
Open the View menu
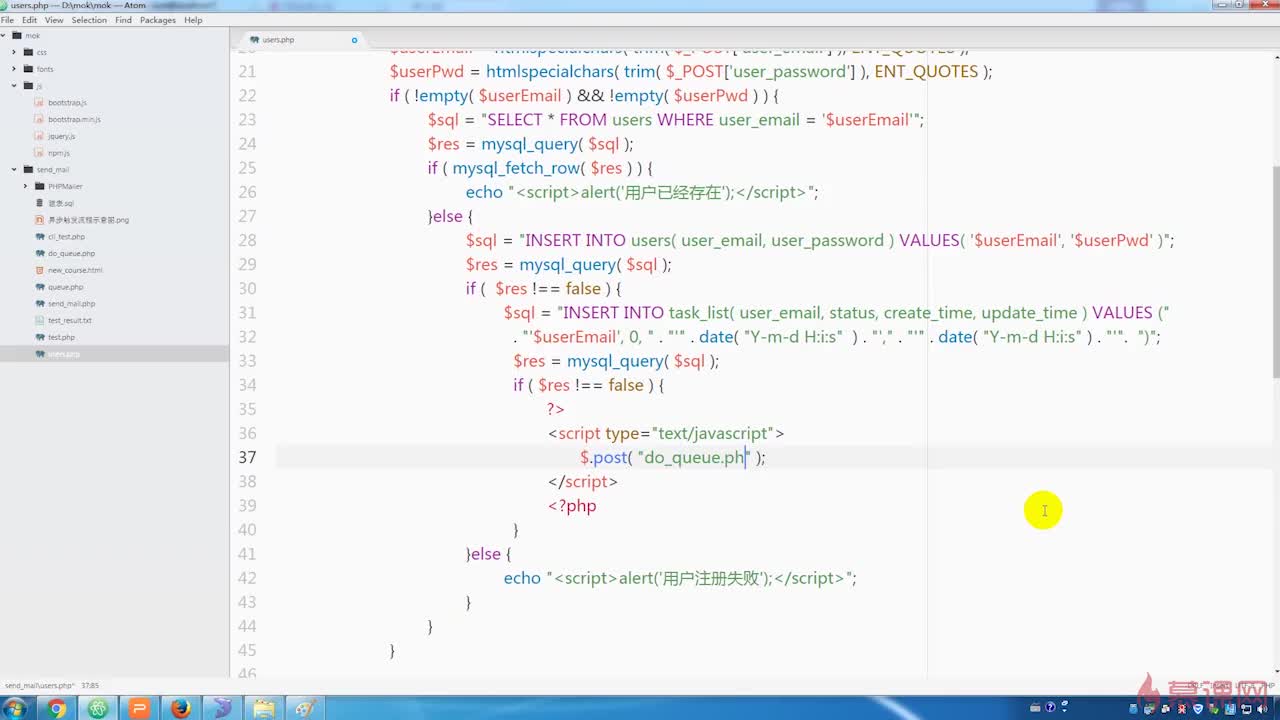tap(54, 20)
